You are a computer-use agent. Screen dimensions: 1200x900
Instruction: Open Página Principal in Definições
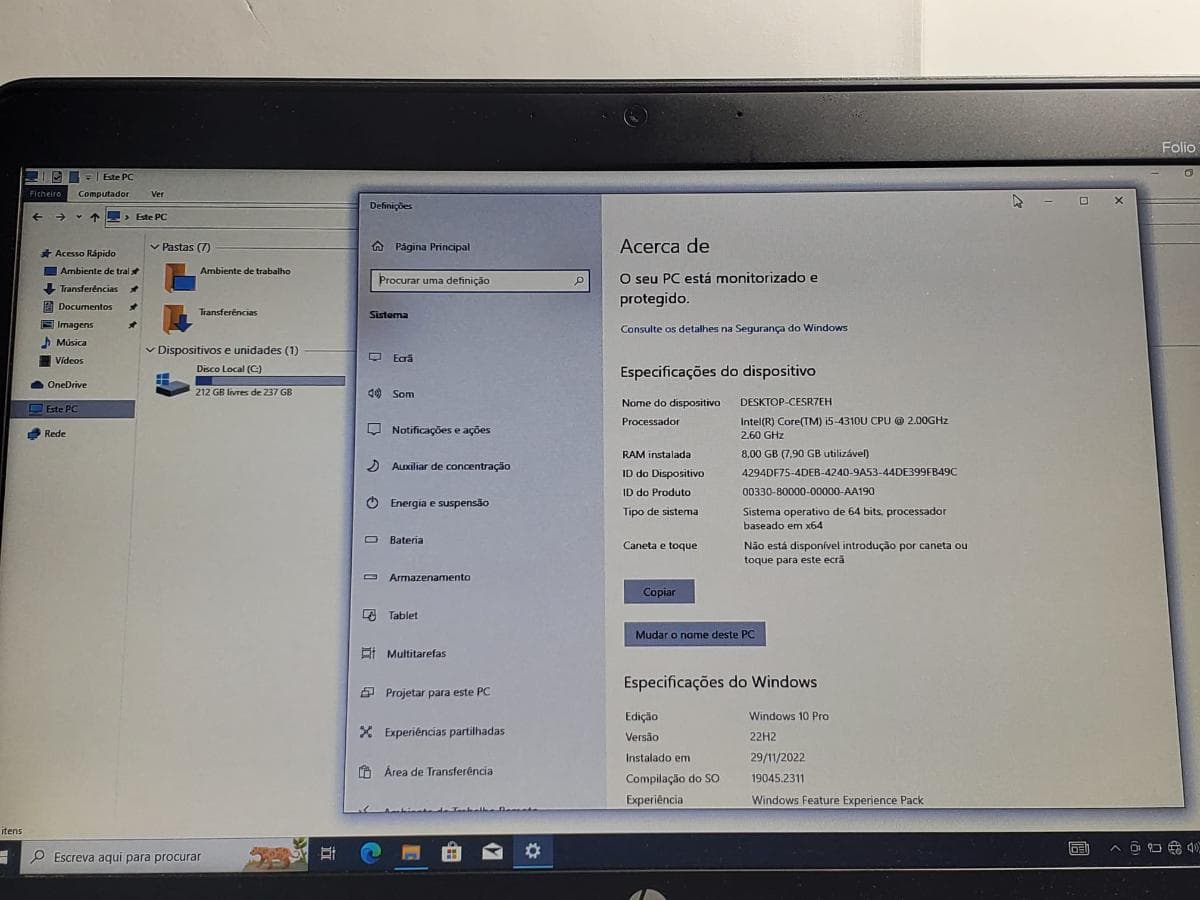click(x=420, y=246)
